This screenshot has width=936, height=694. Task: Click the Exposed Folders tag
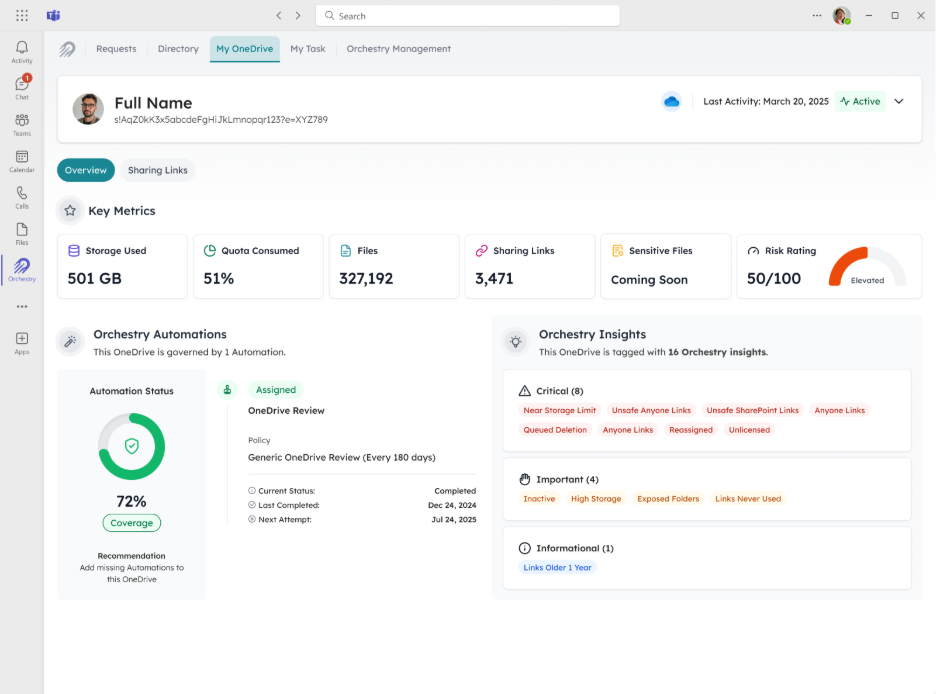(x=668, y=498)
